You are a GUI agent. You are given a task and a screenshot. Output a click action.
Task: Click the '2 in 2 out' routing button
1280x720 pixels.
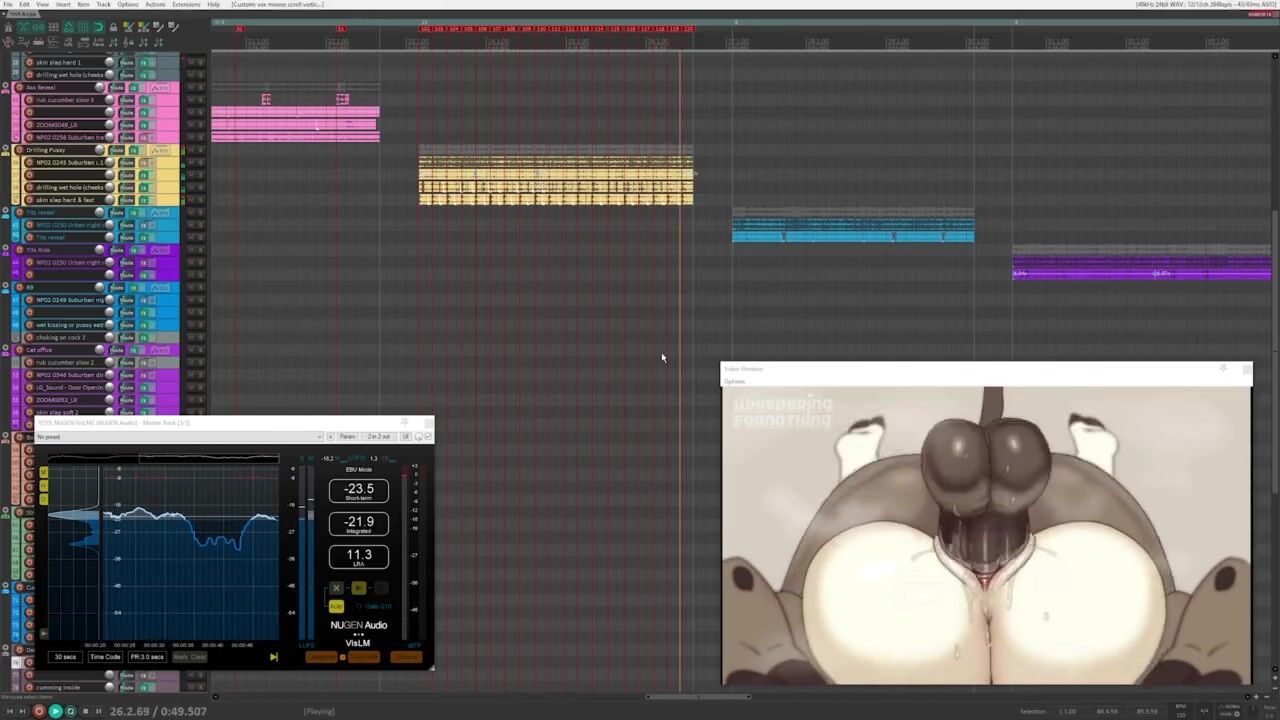pyautogui.click(x=379, y=437)
